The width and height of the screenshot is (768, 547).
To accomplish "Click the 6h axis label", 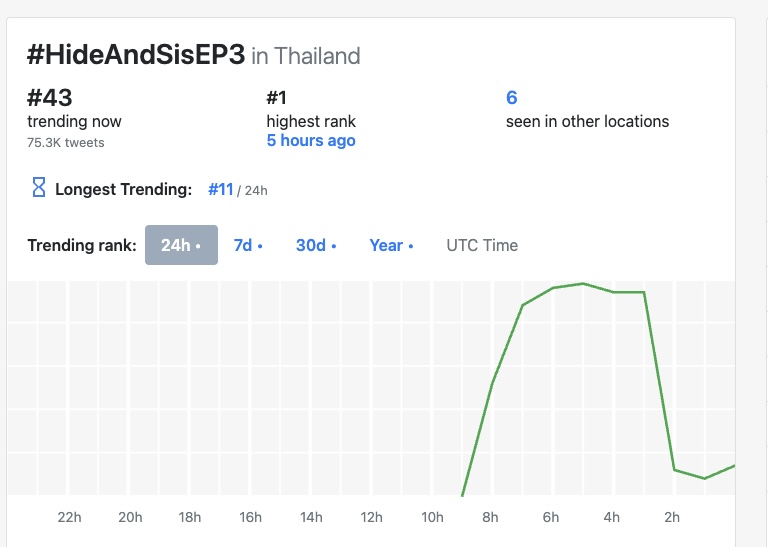I will [551, 517].
